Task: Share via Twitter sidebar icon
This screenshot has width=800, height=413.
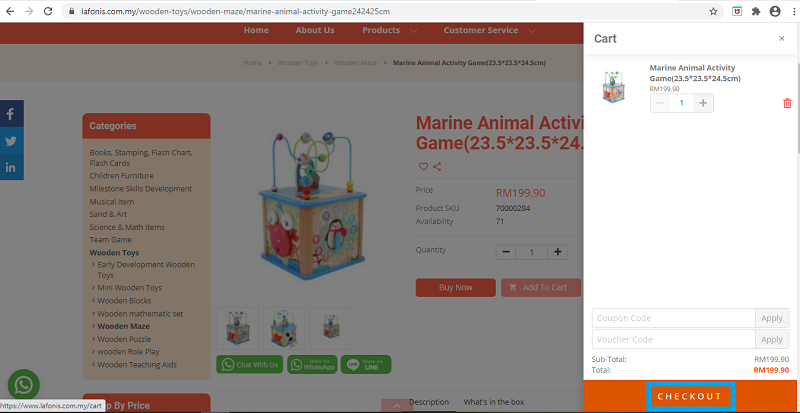Action: pyautogui.click(x=11, y=141)
